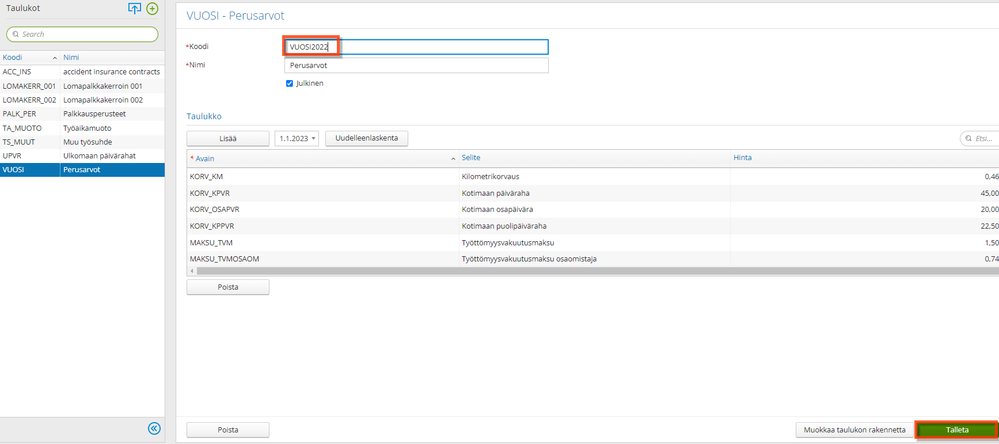Click the Kotimaan päiväraha cell
Viewport: 999px width, 444px height.
coord(594,193)
